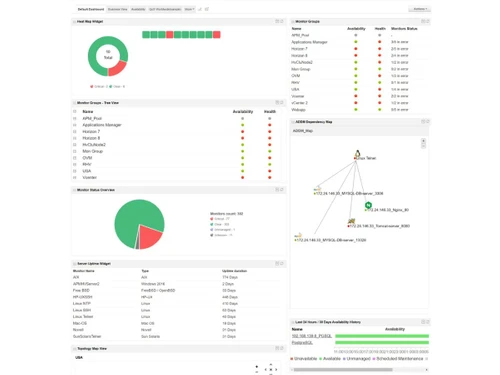Click the last red heat map square
This screenshot has height=375, width=500.
(x=217, y=35)
